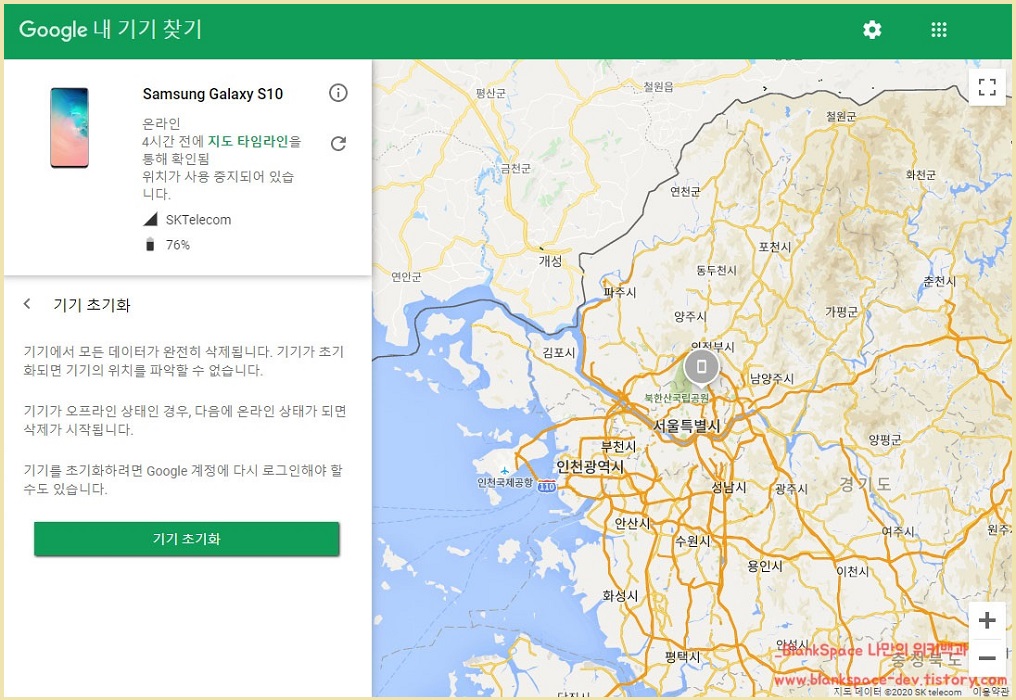Click 김포시 label on the map
1016x700 pixels.
(x=559, y=353)
